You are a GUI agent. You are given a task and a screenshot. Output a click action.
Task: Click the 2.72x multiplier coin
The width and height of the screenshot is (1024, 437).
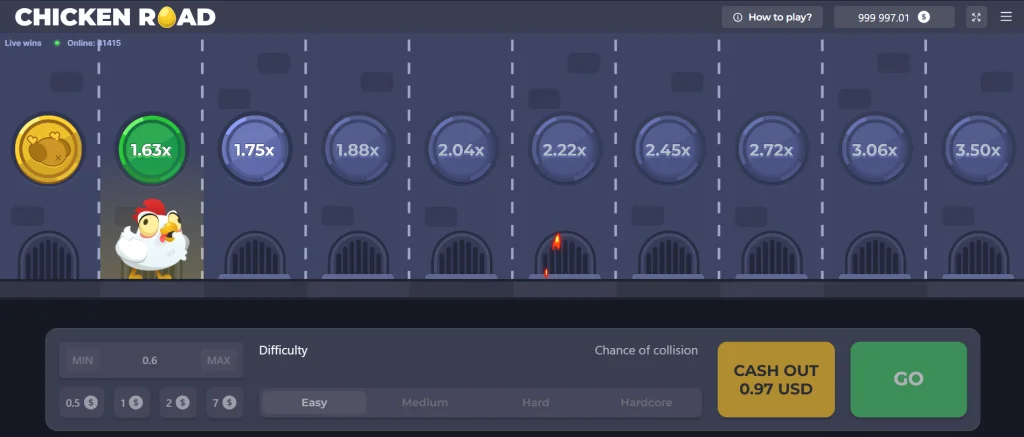coord(771,150)
